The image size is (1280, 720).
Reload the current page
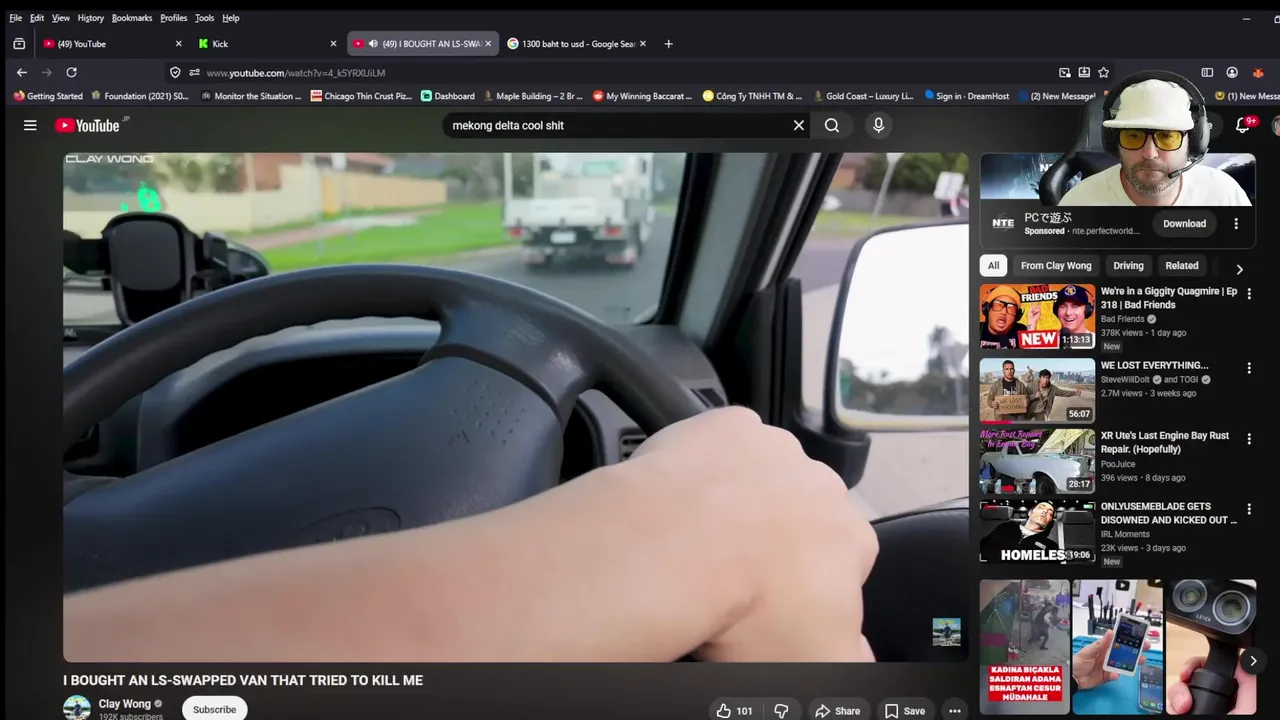[x=71, y=72]
